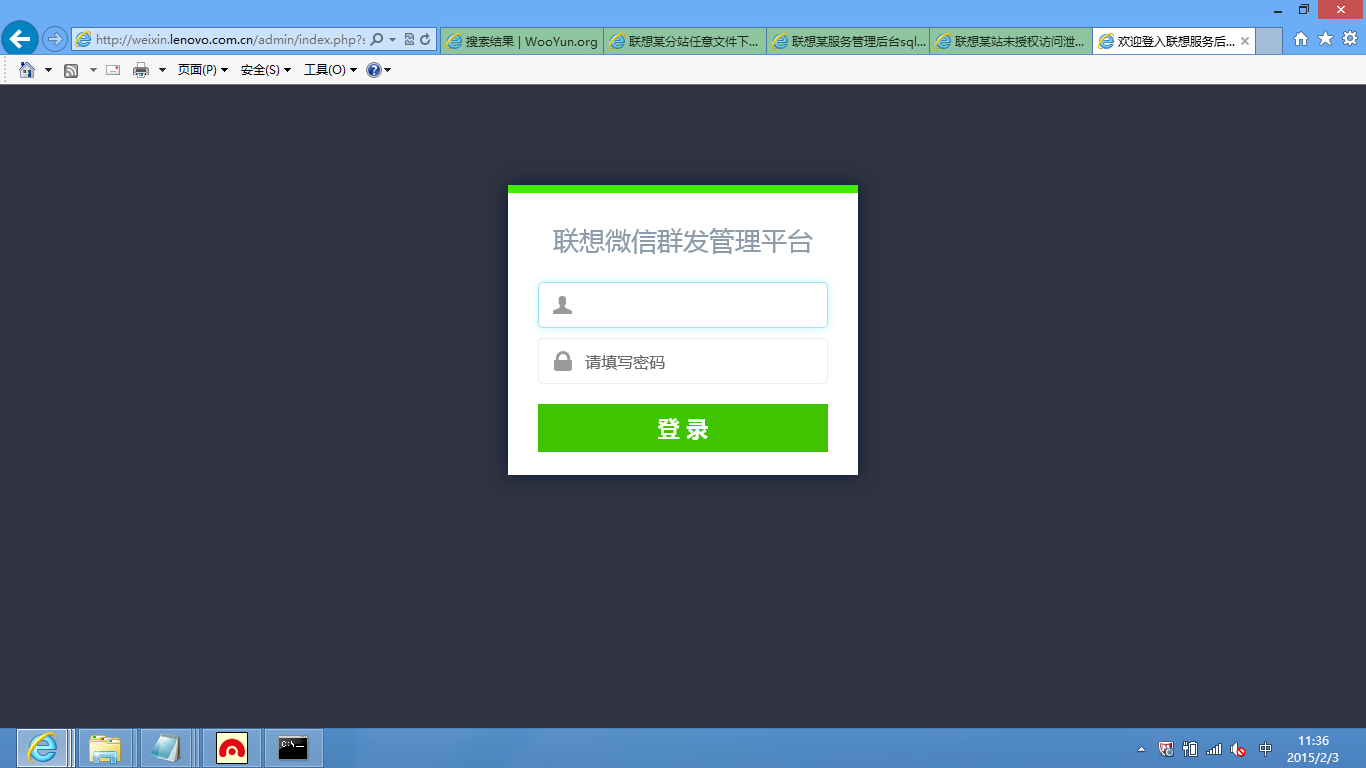This screenshot has height=768, width=1366.
Task: Expand the Print options dropdown arrow
Action: coord(162,70)
